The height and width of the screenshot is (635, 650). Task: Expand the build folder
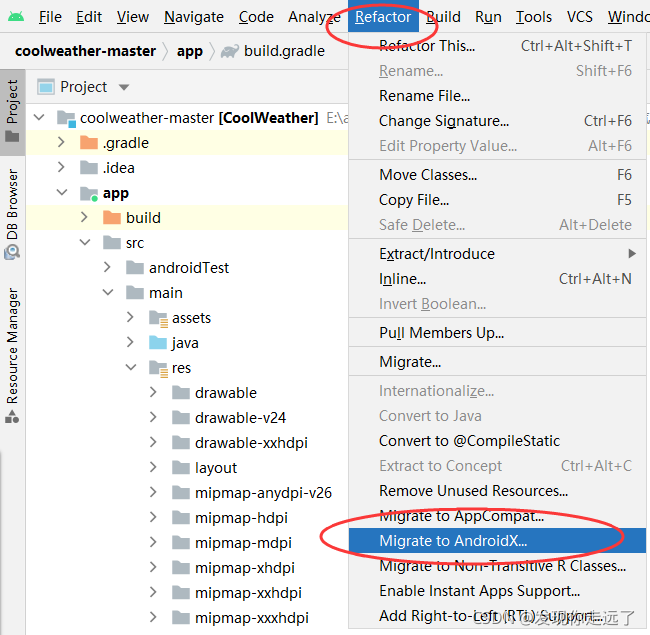point(84,217)
